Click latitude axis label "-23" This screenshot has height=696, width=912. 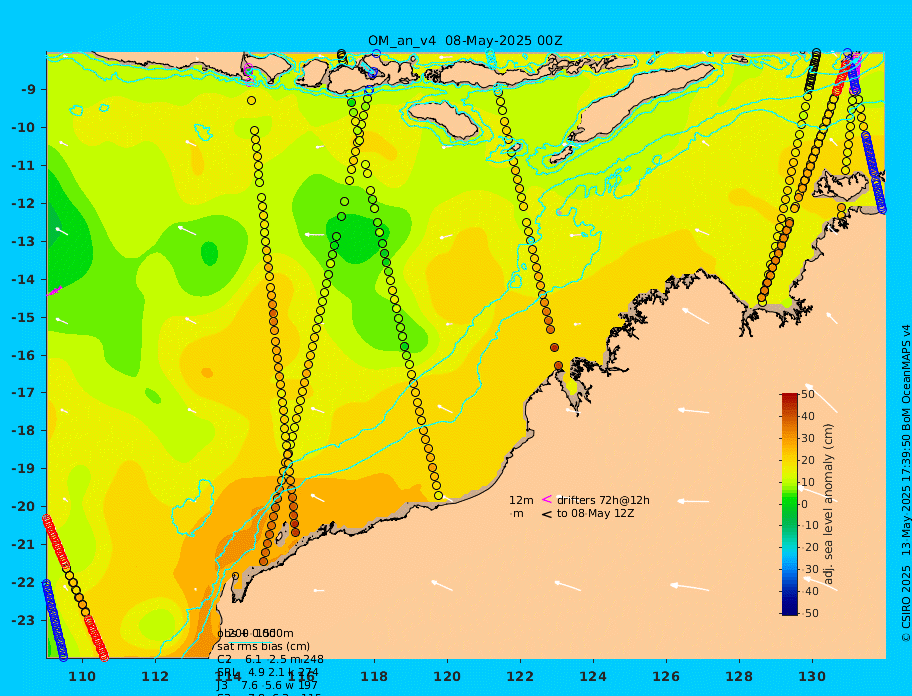tap(23, 620)
